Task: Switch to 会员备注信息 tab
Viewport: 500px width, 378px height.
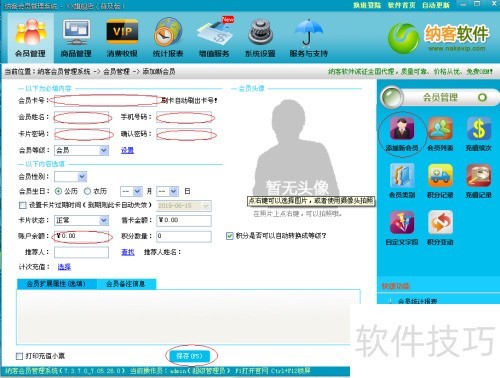Action: (126, 284)
